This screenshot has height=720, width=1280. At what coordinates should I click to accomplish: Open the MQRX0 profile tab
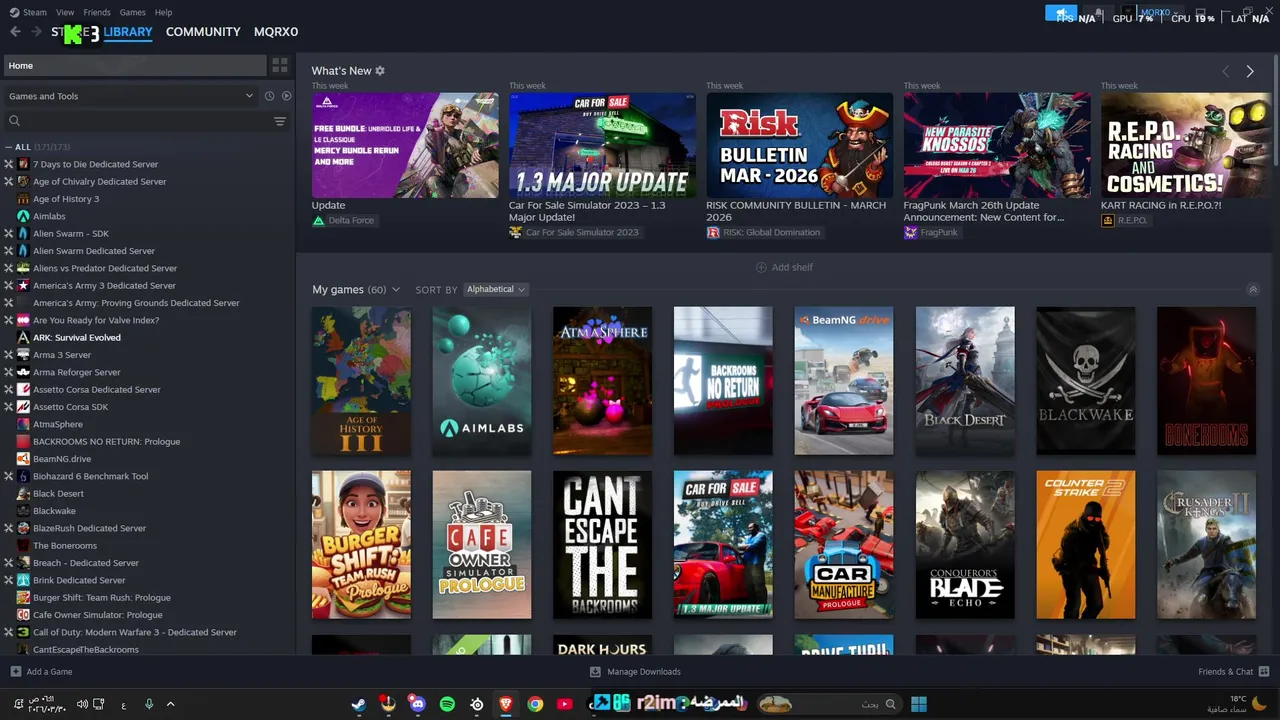coord(276,32)
